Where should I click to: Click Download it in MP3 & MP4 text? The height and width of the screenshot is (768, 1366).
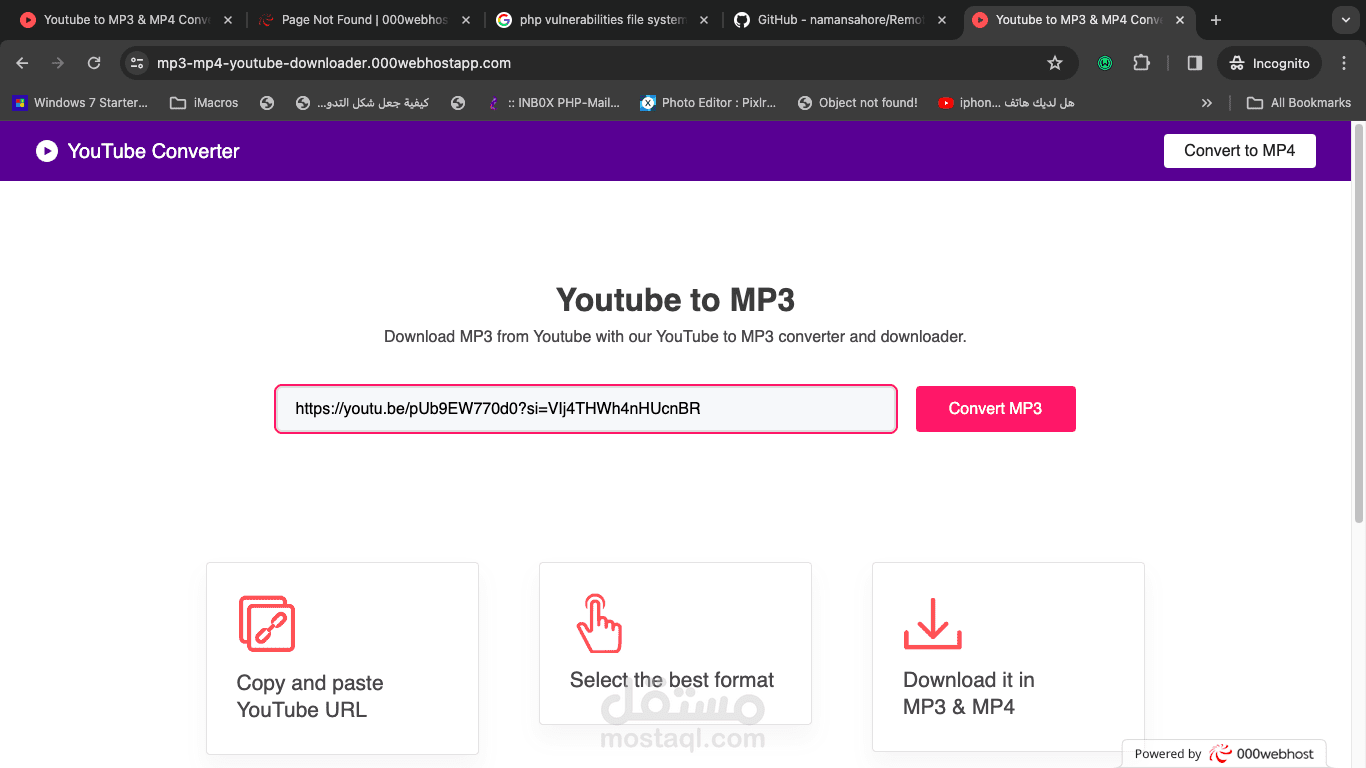point(969,693)
